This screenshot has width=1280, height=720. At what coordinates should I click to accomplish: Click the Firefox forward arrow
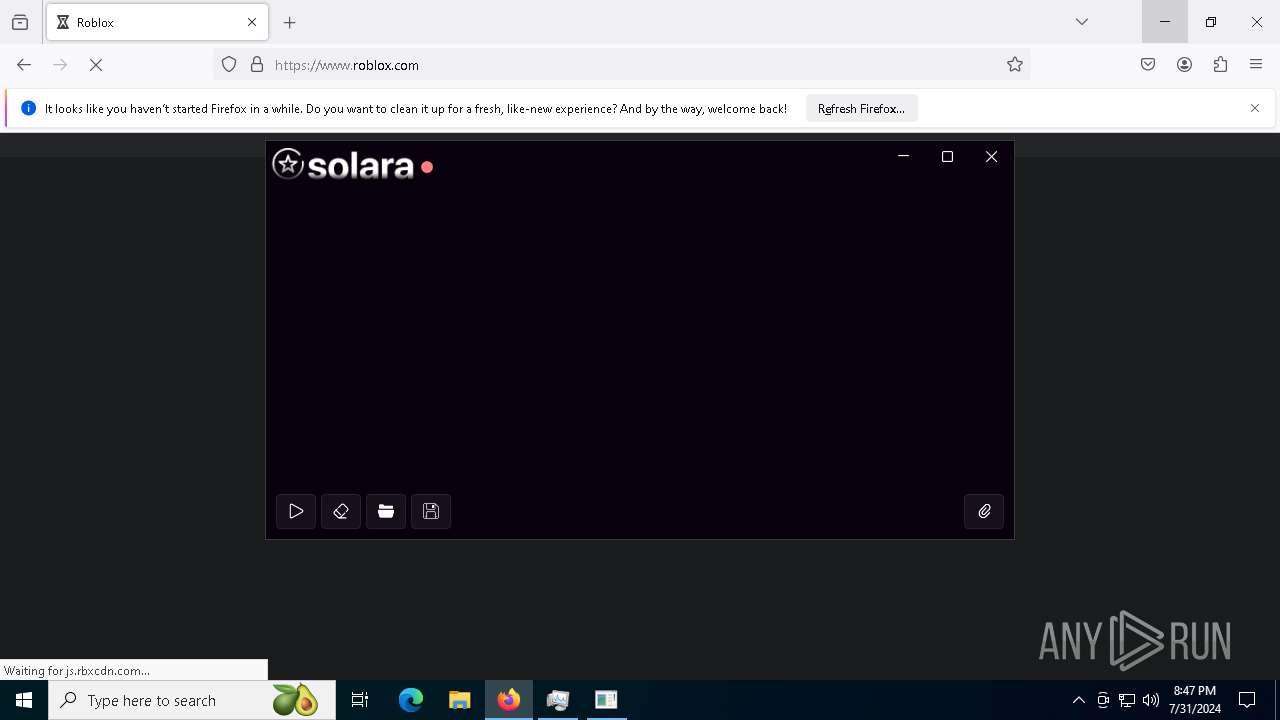(60, 65)
